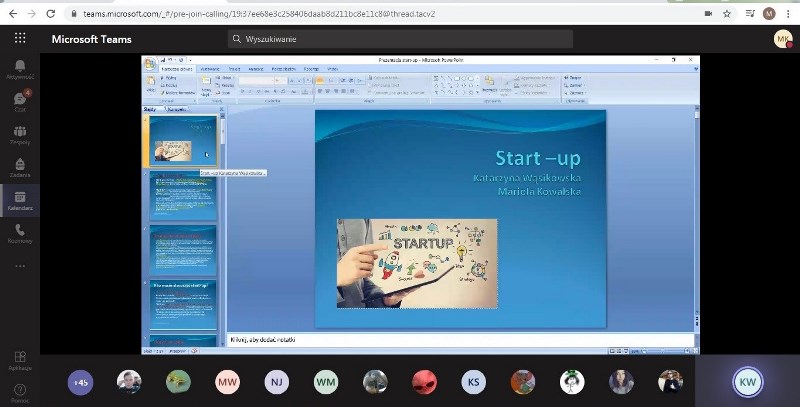Open the app launcher waffle grid

20,38
